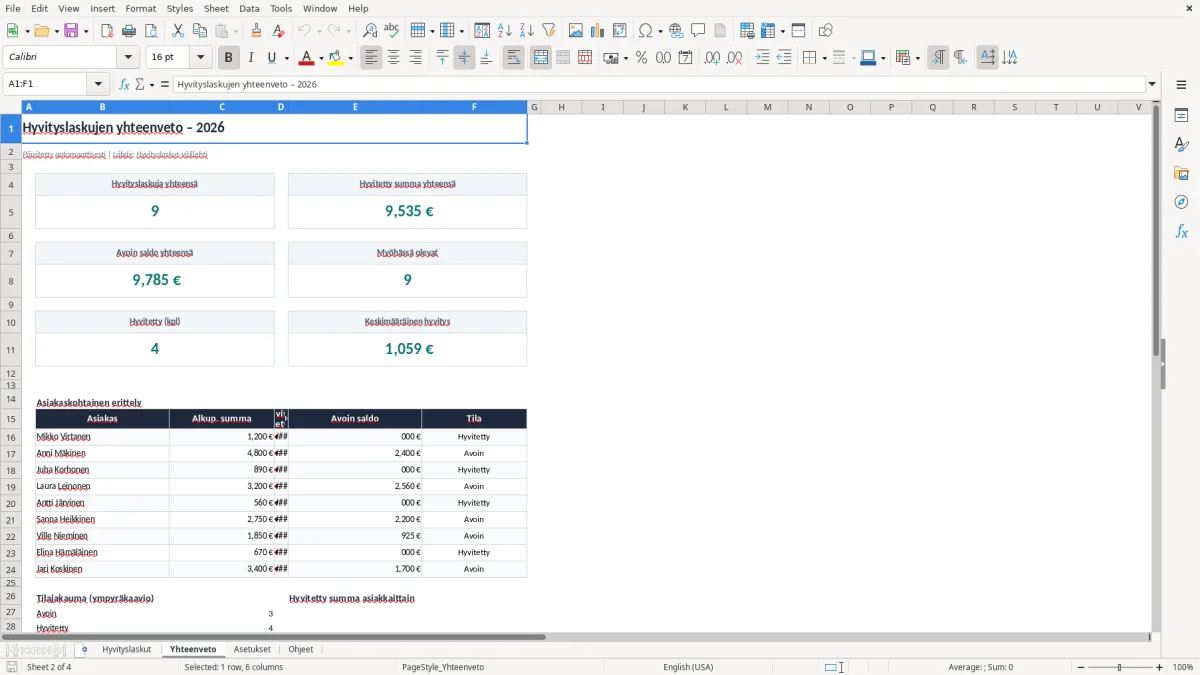Click the Sort Descending icon
The width and height of the screenshot is (1200, 675).
click(527, 31)
